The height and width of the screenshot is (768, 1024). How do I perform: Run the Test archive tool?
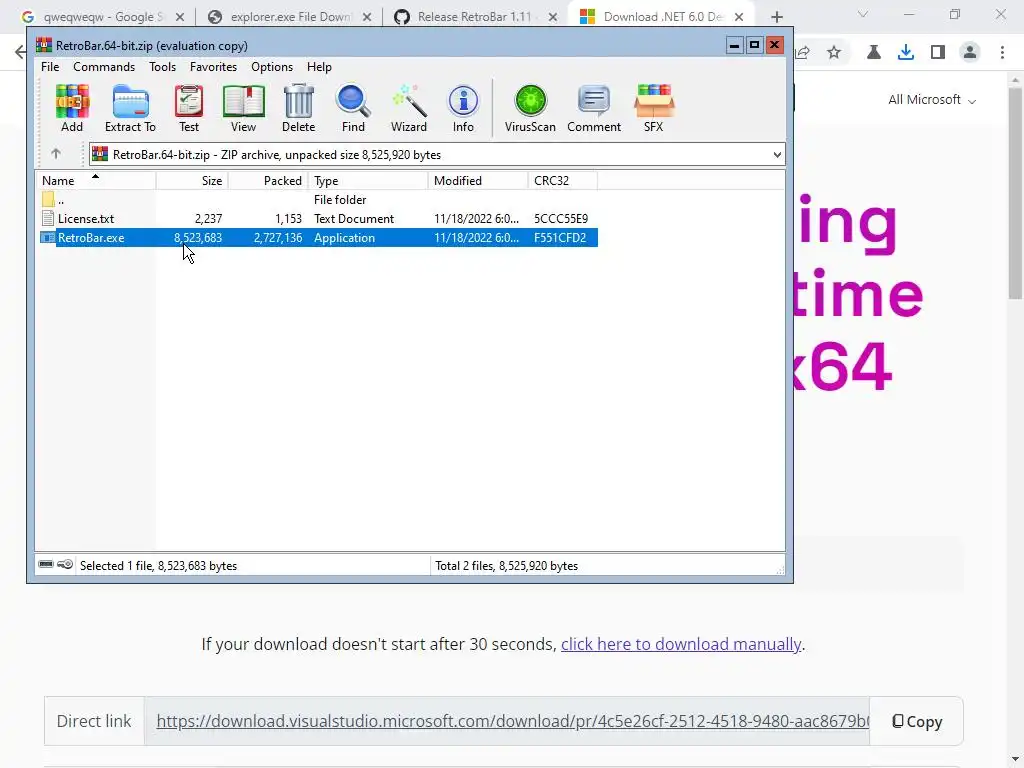pos(189,108)
